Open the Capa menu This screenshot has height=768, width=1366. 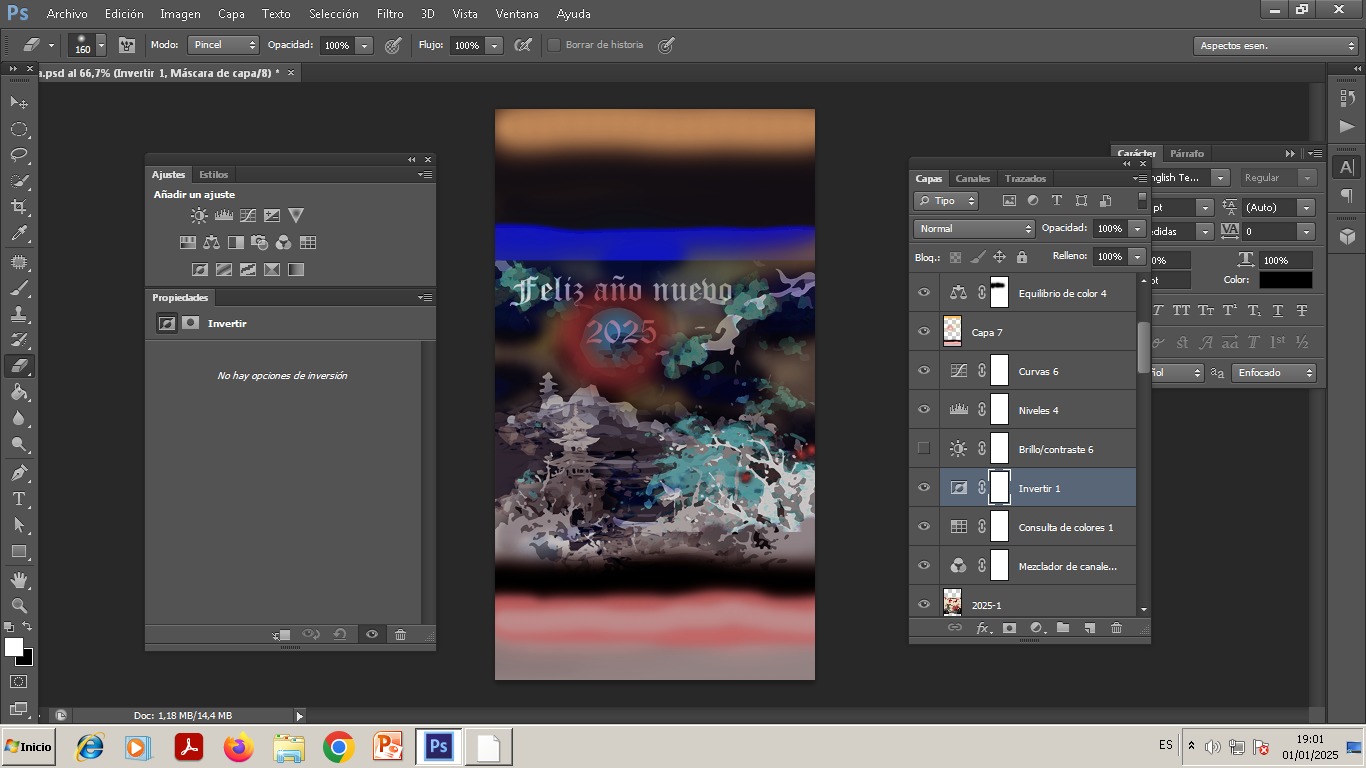tap(231, 14)
